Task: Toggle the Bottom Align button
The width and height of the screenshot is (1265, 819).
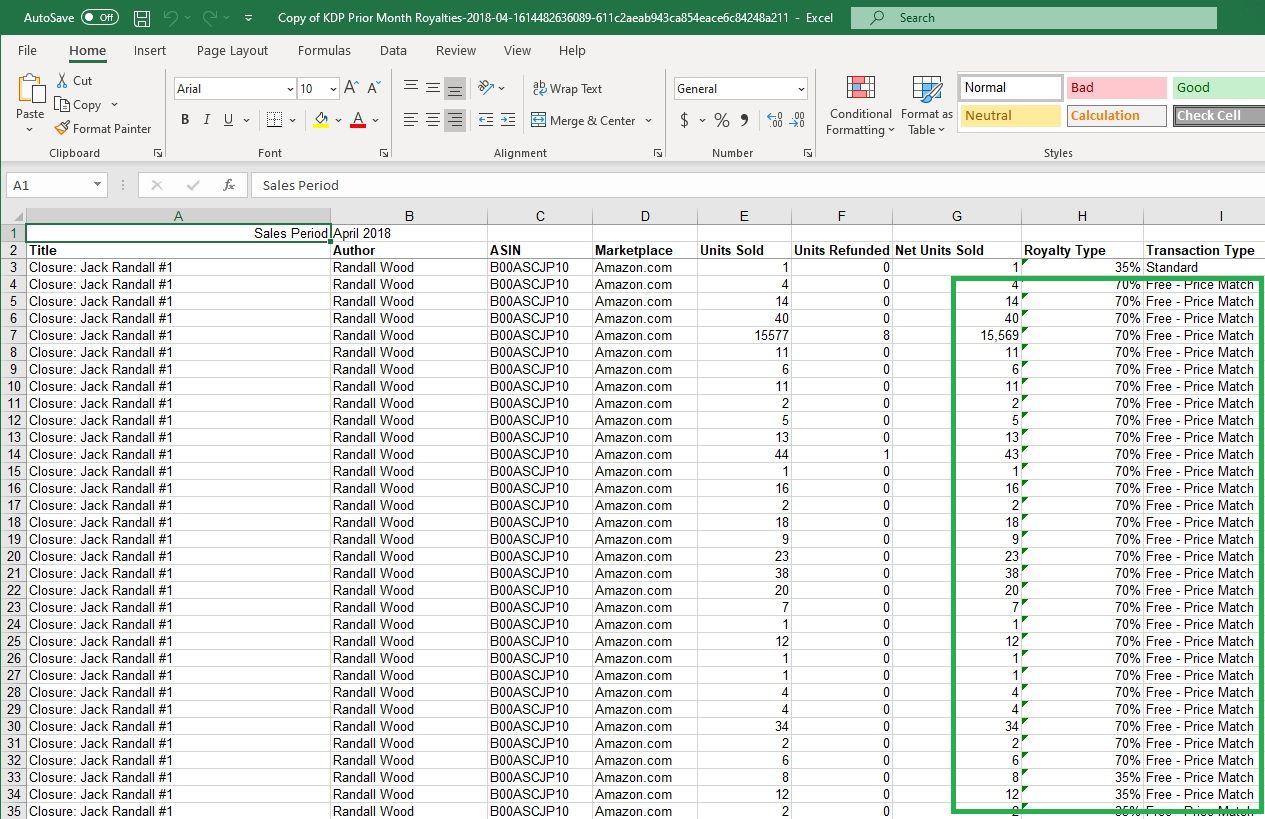Action: tap(455, 88)
